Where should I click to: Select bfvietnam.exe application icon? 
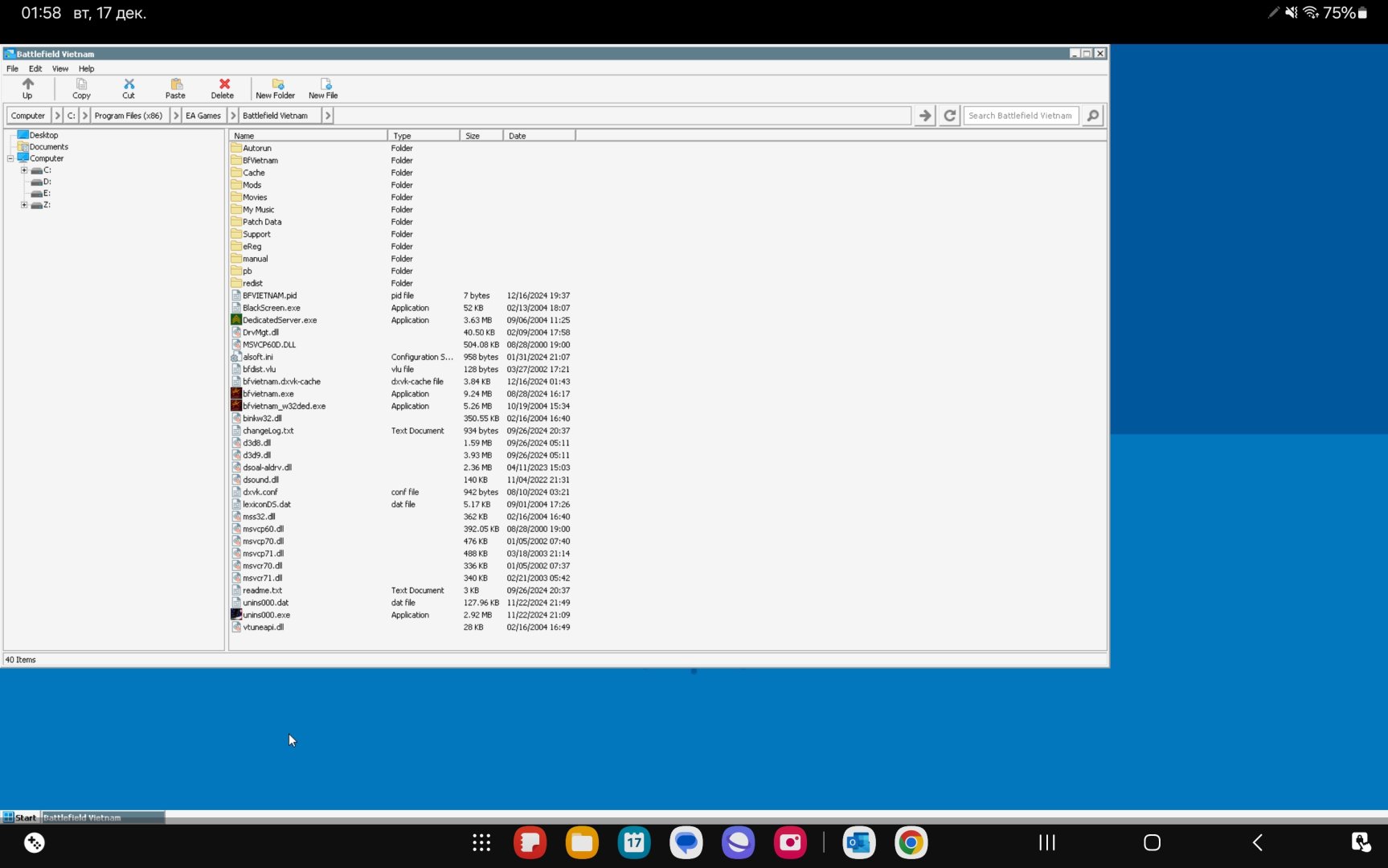point(236,394)
